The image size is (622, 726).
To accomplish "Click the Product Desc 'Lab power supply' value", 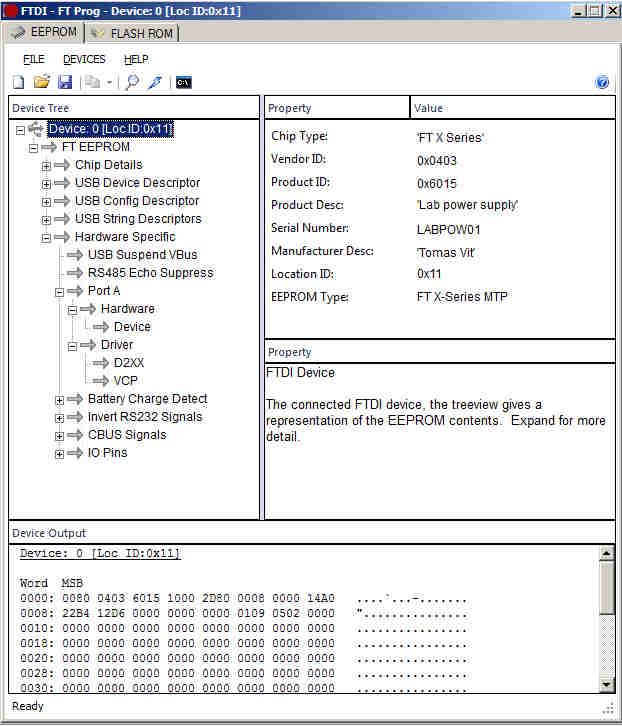I will click(467, 205).
